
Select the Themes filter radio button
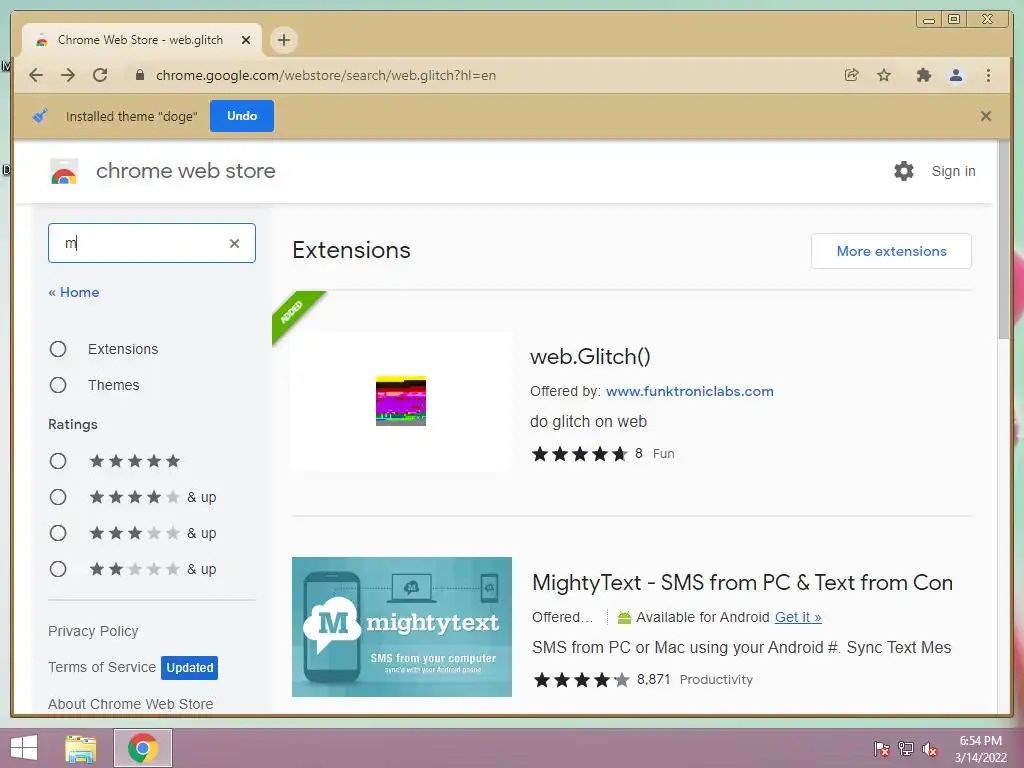[58, 385]
